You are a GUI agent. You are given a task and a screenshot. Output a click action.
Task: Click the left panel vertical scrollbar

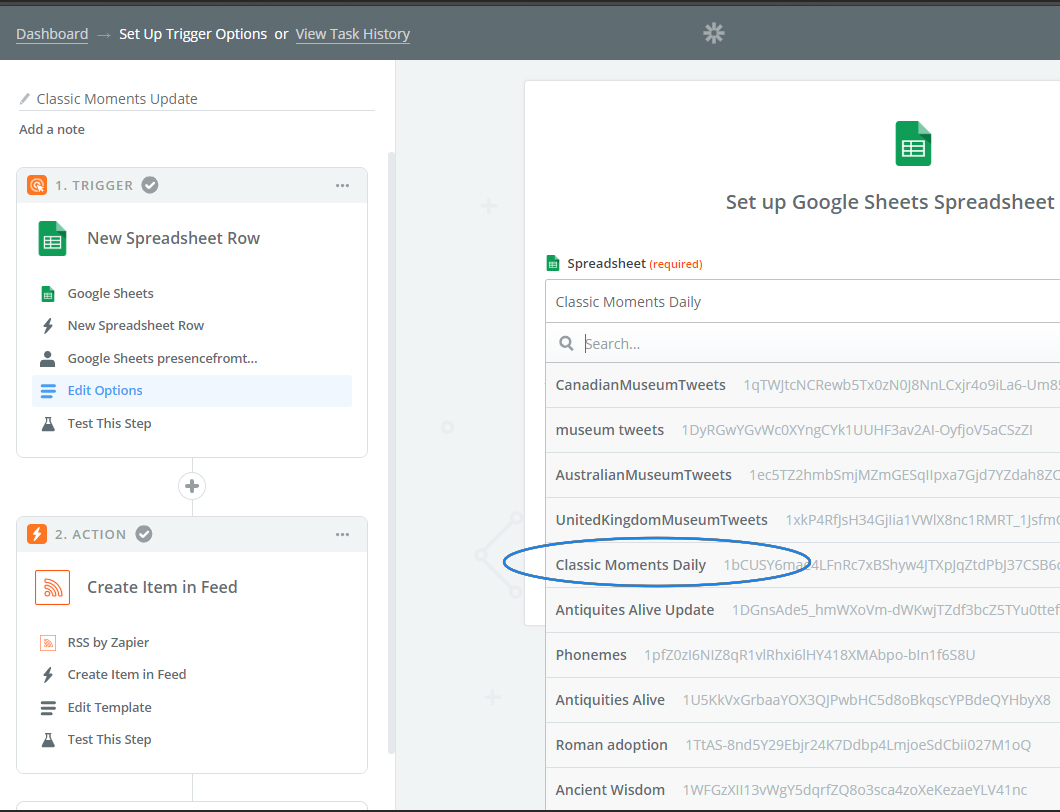(x=391, y=453)
